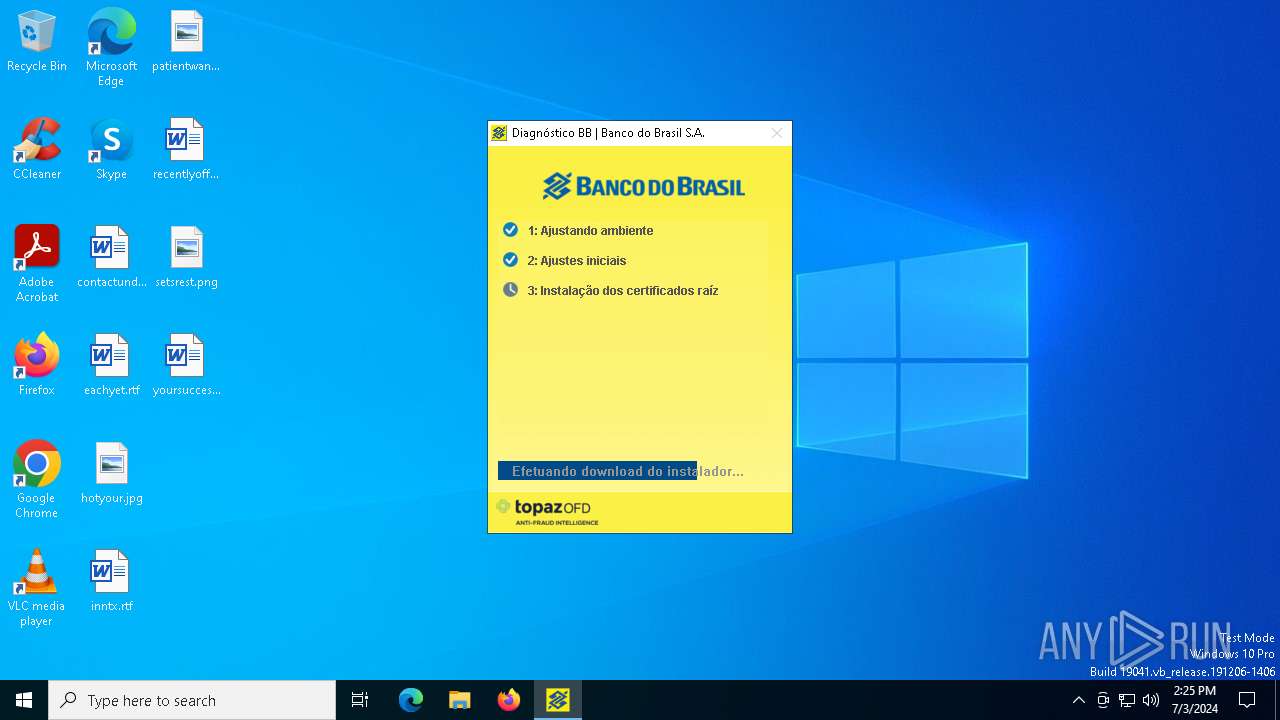Open the clock showing 2:25 PM

point(1195,700)
